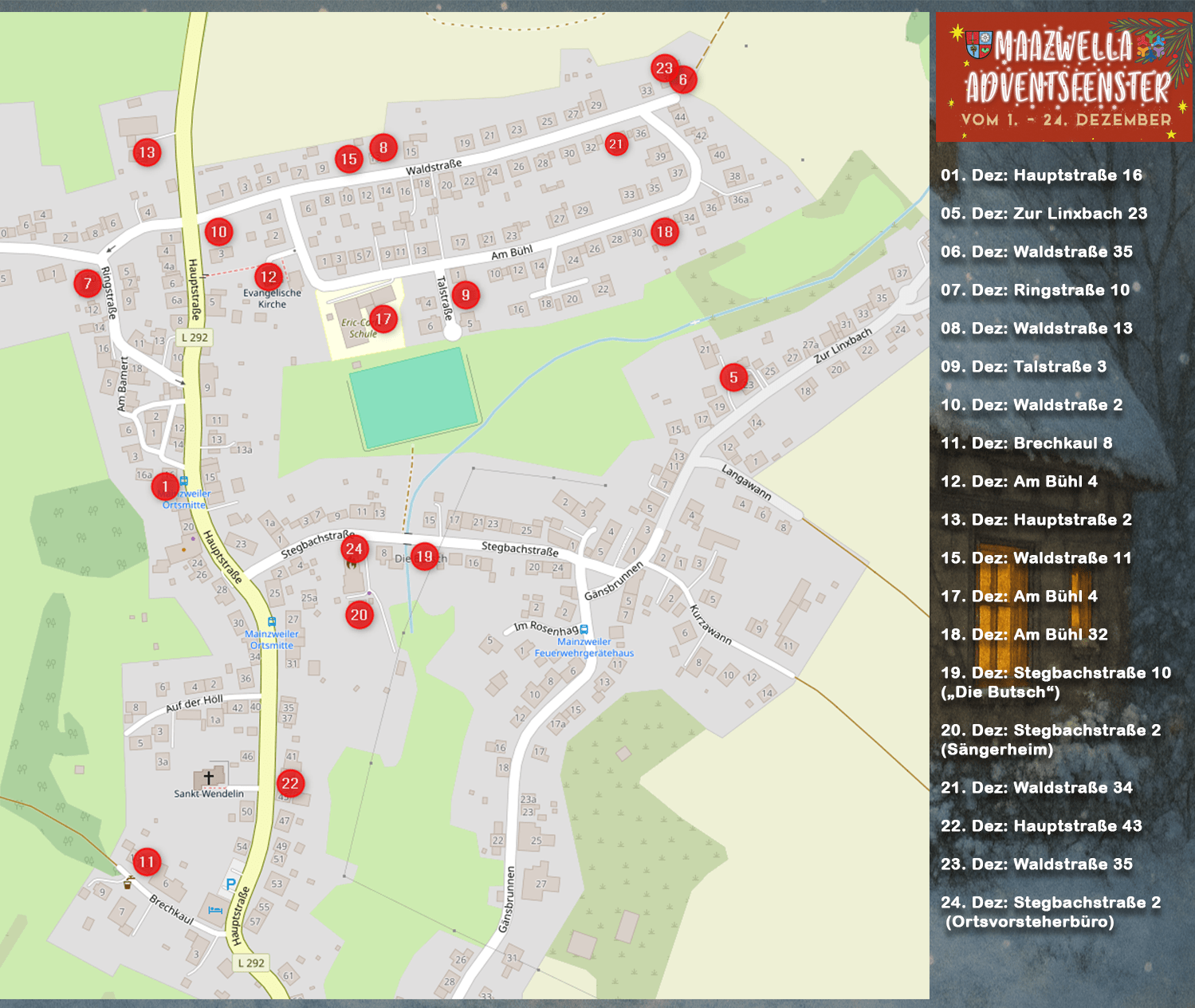
Task: Select red marker 7 on Ringstraße
Action: coord(88,283)
